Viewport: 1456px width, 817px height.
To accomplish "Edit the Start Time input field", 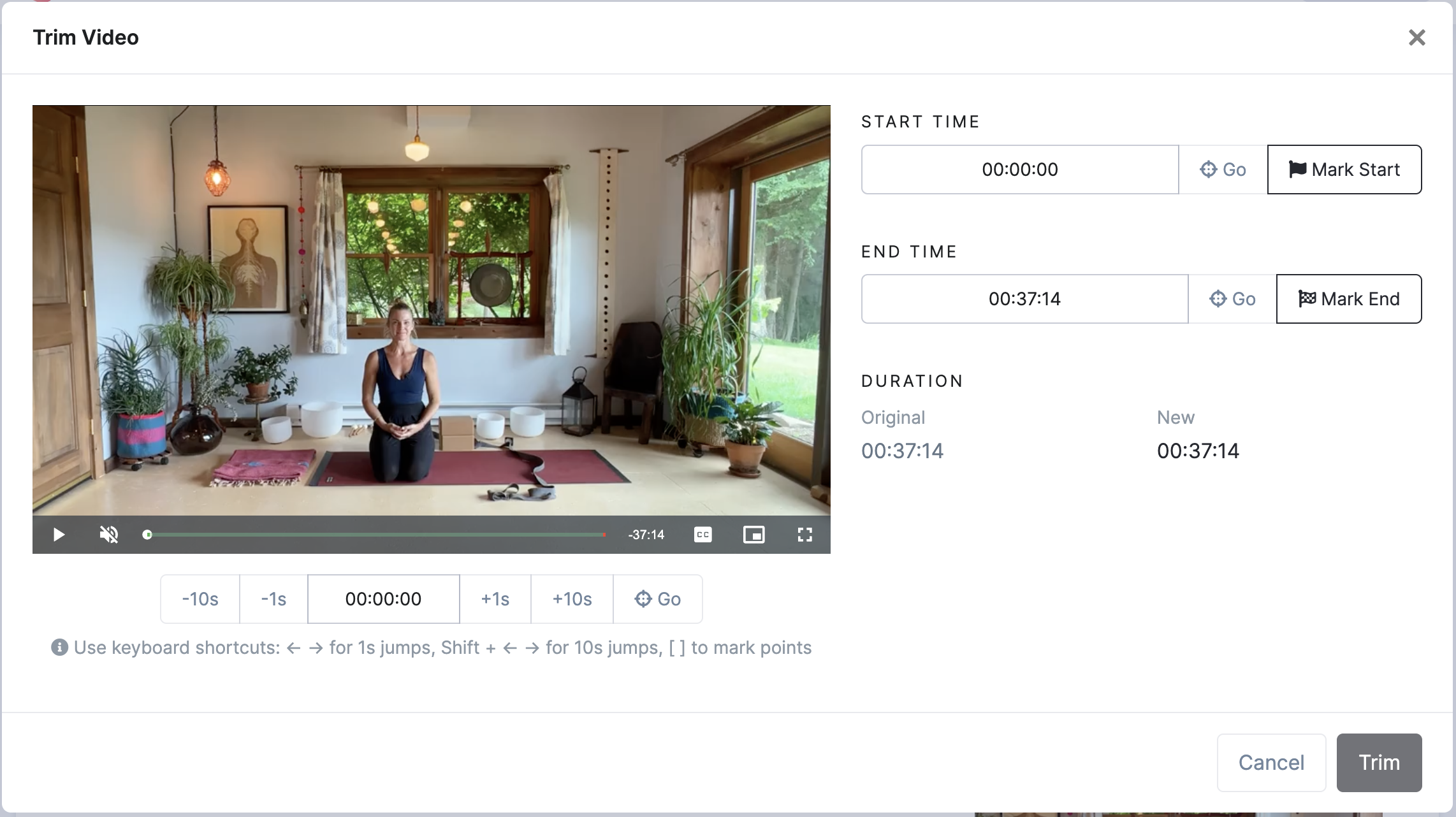I will point(1020,170).
